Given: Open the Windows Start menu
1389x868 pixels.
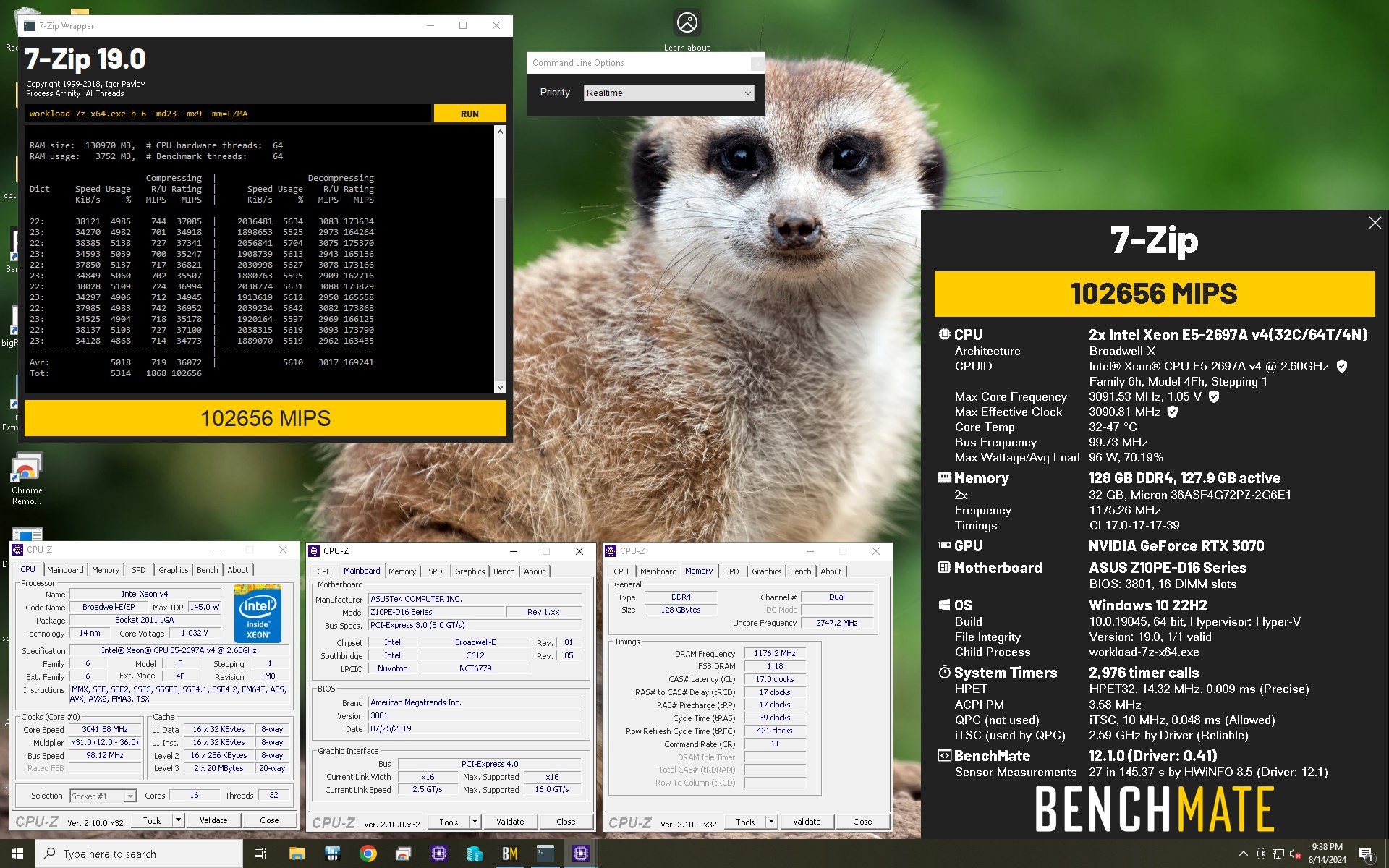Looking at the screenshot, I should (x=17, y=854).
